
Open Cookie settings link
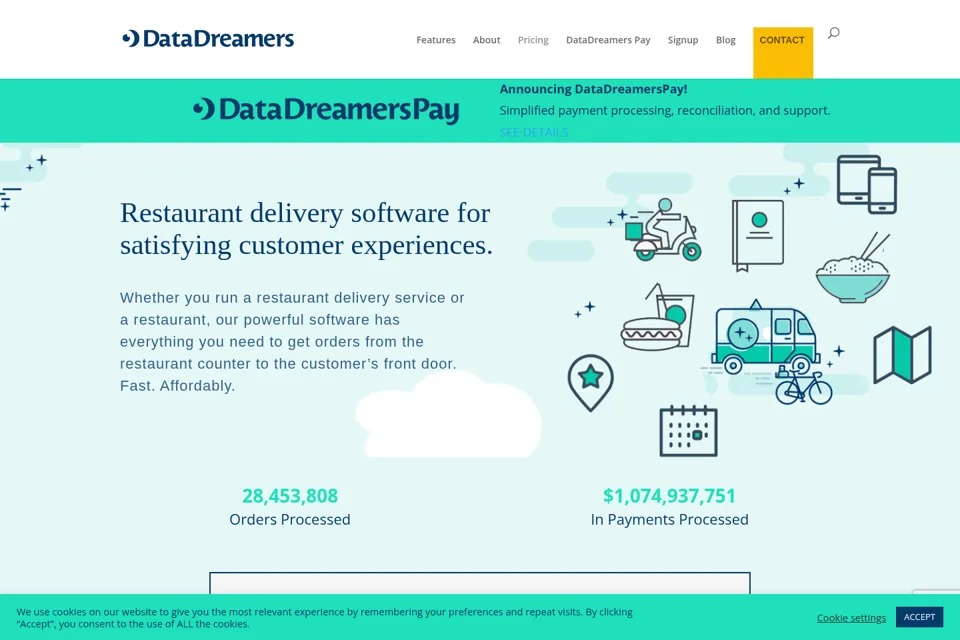pyautogui.click(x=851, y=618)
